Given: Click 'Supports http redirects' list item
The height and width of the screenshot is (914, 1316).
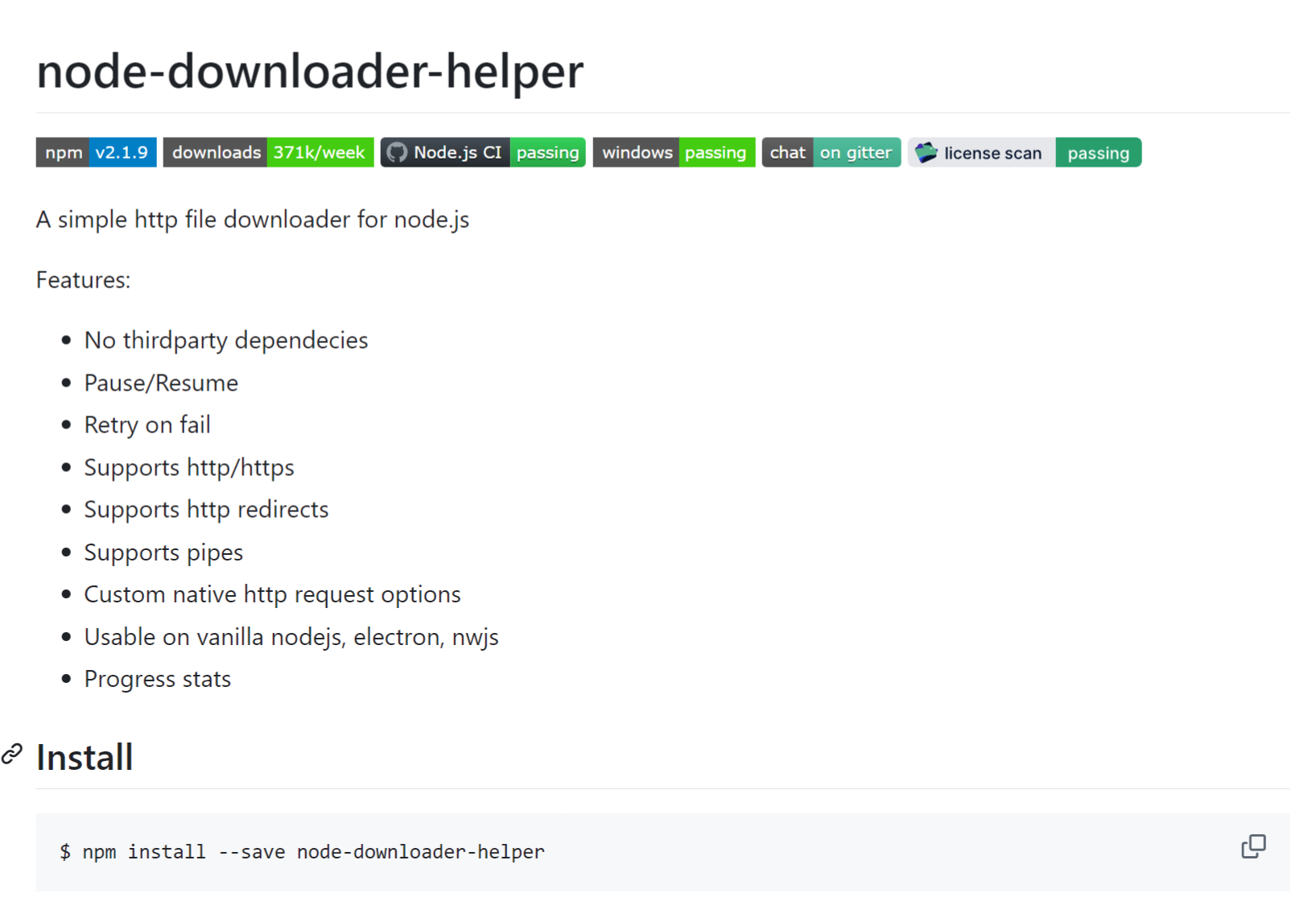Looking at the screenshot, I should pos(206,510).
